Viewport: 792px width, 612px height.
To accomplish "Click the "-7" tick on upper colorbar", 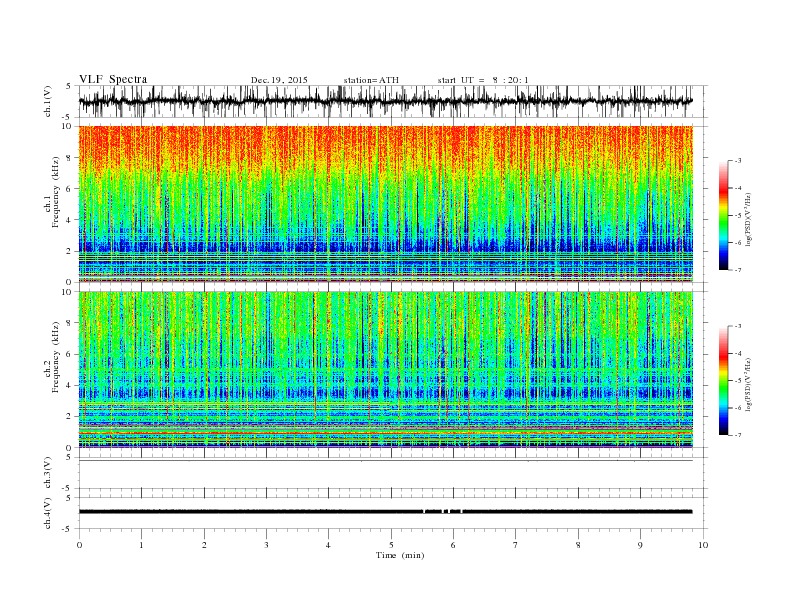I will click(x=738, y=270).
